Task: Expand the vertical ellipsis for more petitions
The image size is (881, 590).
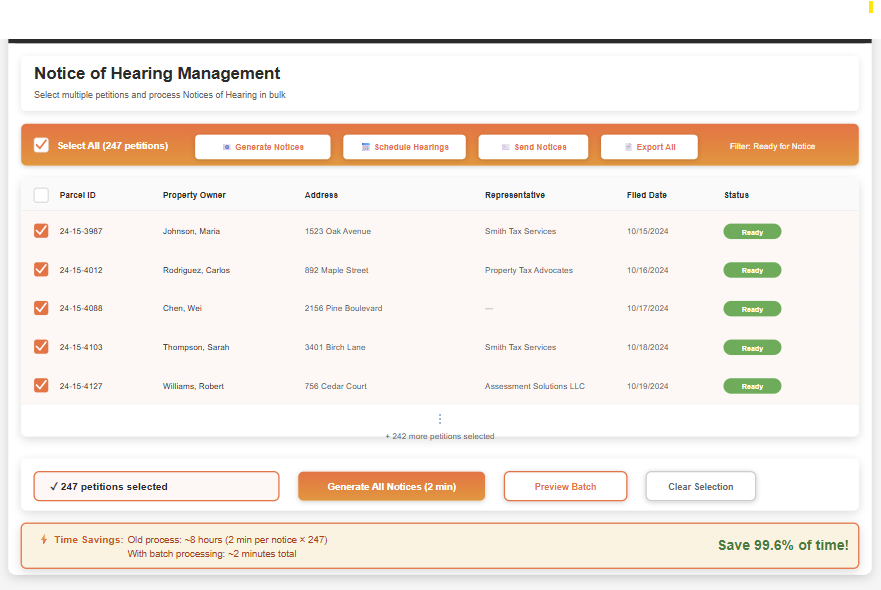Action: point(440,419)
